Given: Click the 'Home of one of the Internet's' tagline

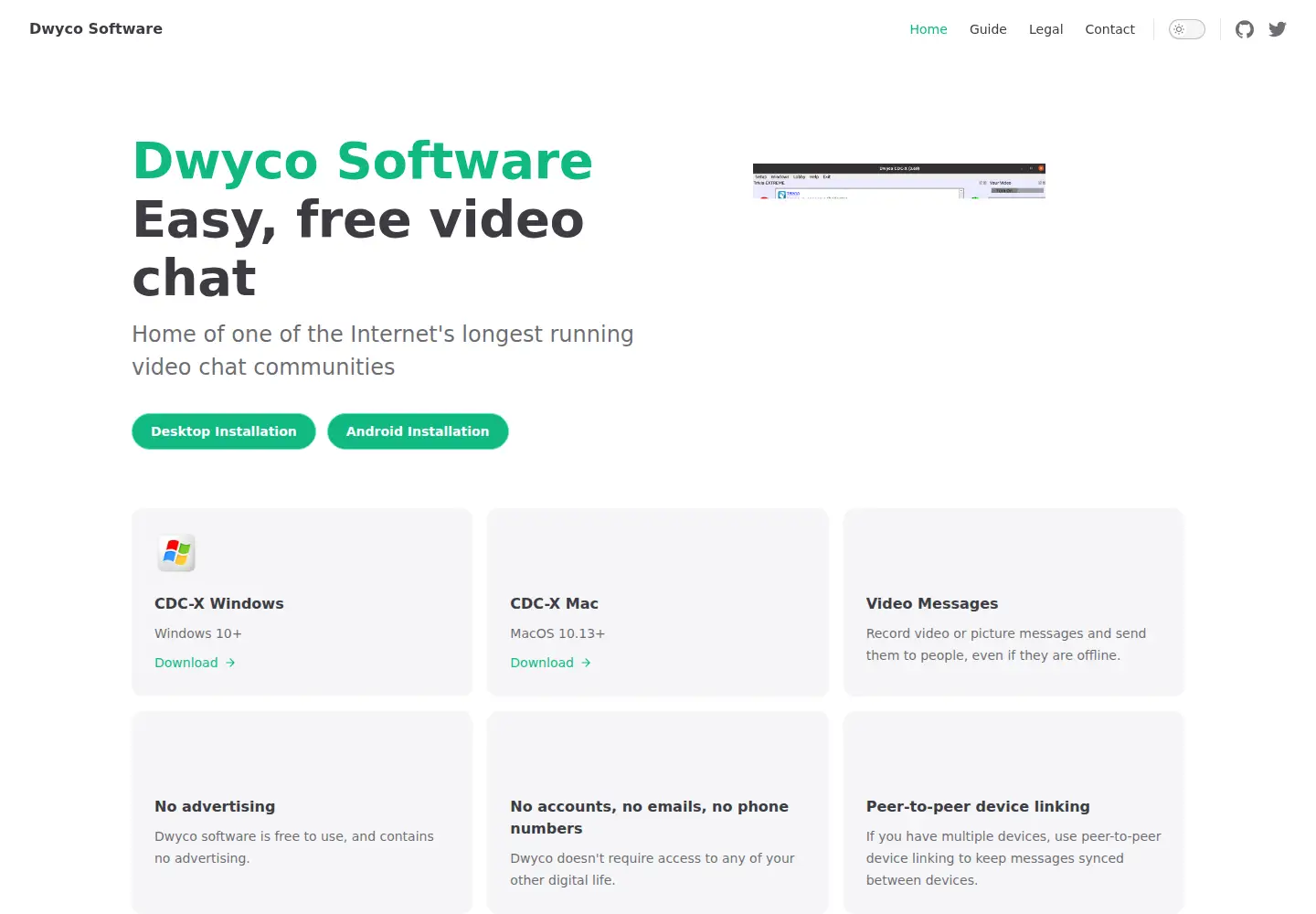Looking at the screenshot, I should (383, 350).
